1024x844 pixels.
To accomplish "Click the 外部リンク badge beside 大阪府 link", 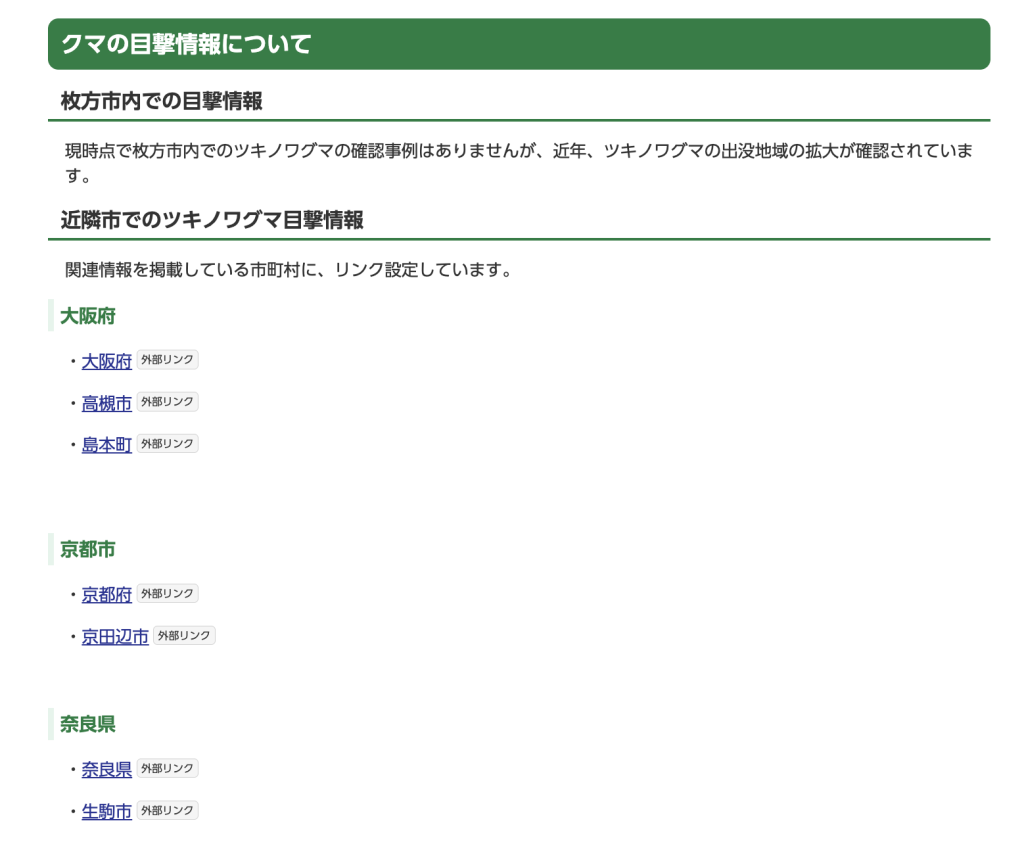I will coord(167,360).
